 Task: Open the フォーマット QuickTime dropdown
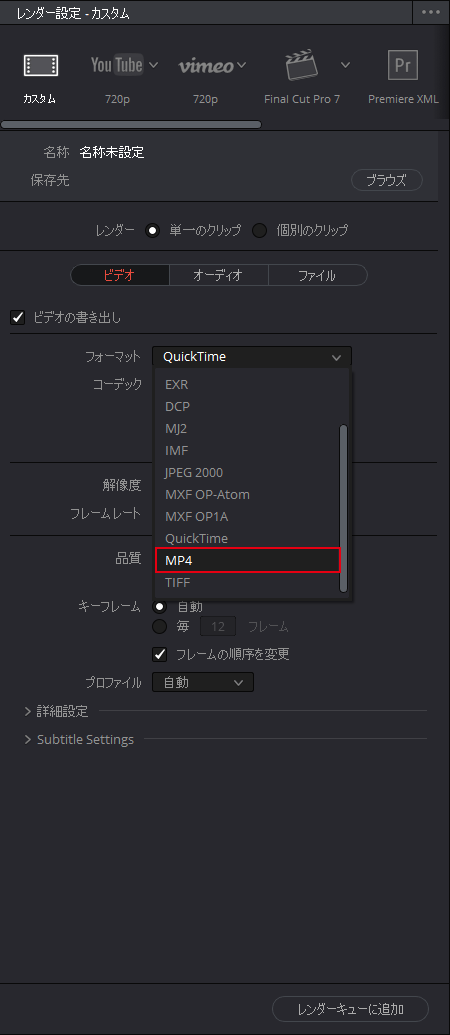tap(252, 357)
